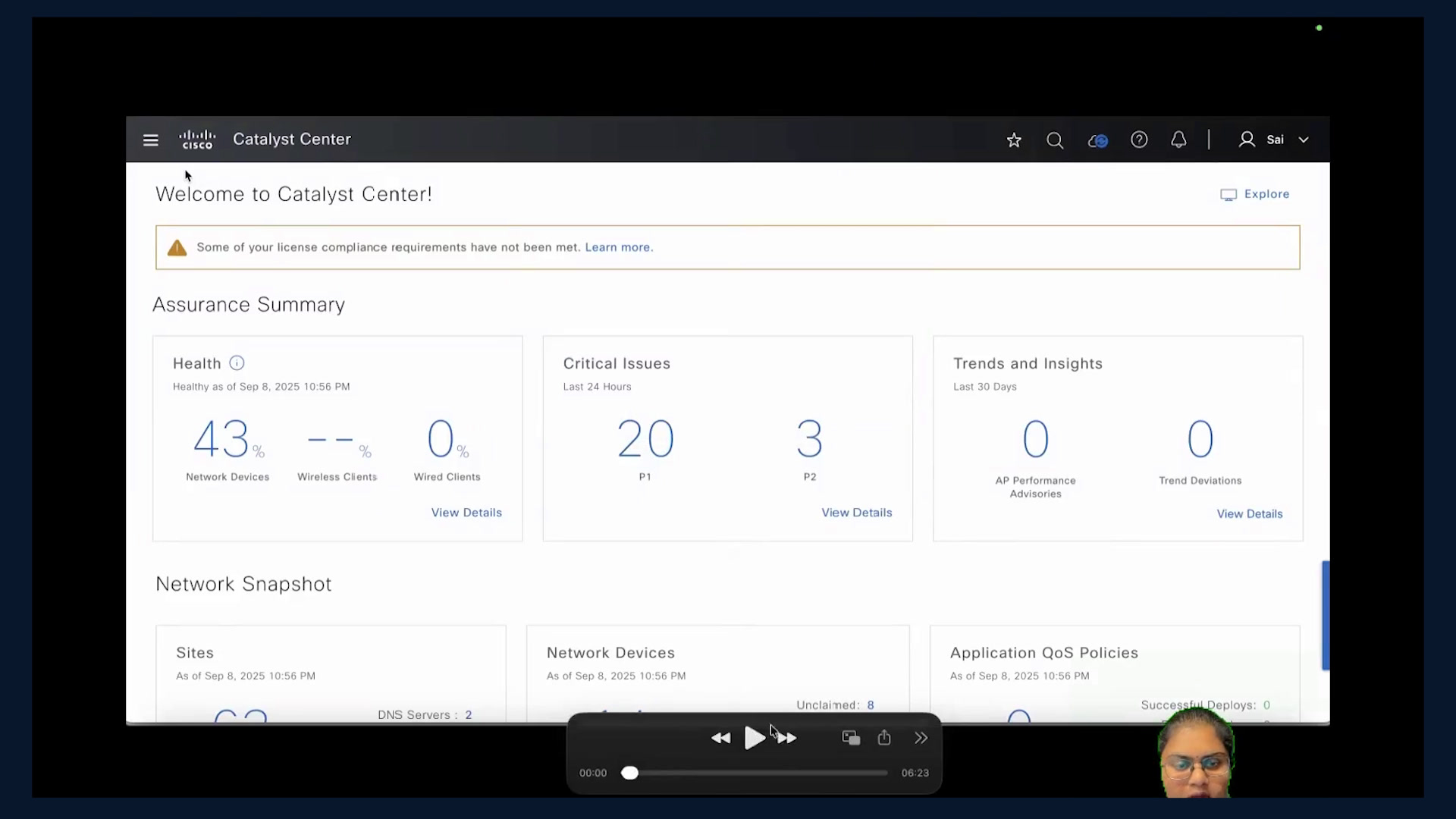Click the page vertical scrollbar
Image resolution: width=1456 pixels, height=819 pixels.
tap(1326, 615)
